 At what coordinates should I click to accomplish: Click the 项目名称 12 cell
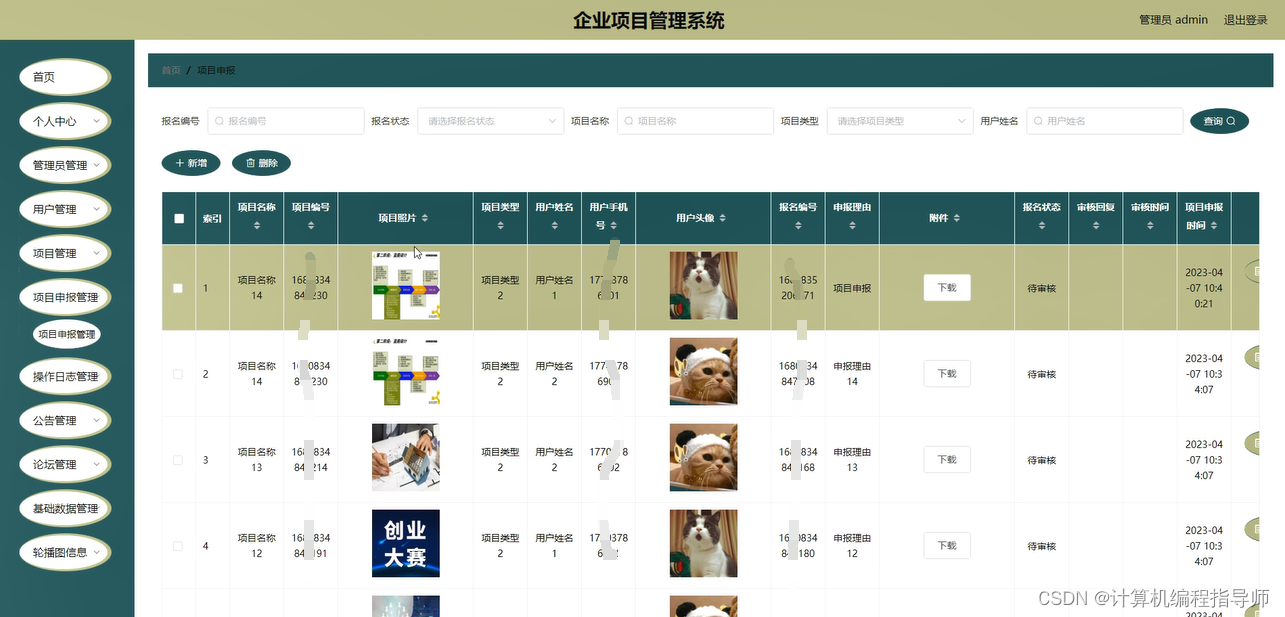click(257, 546)
